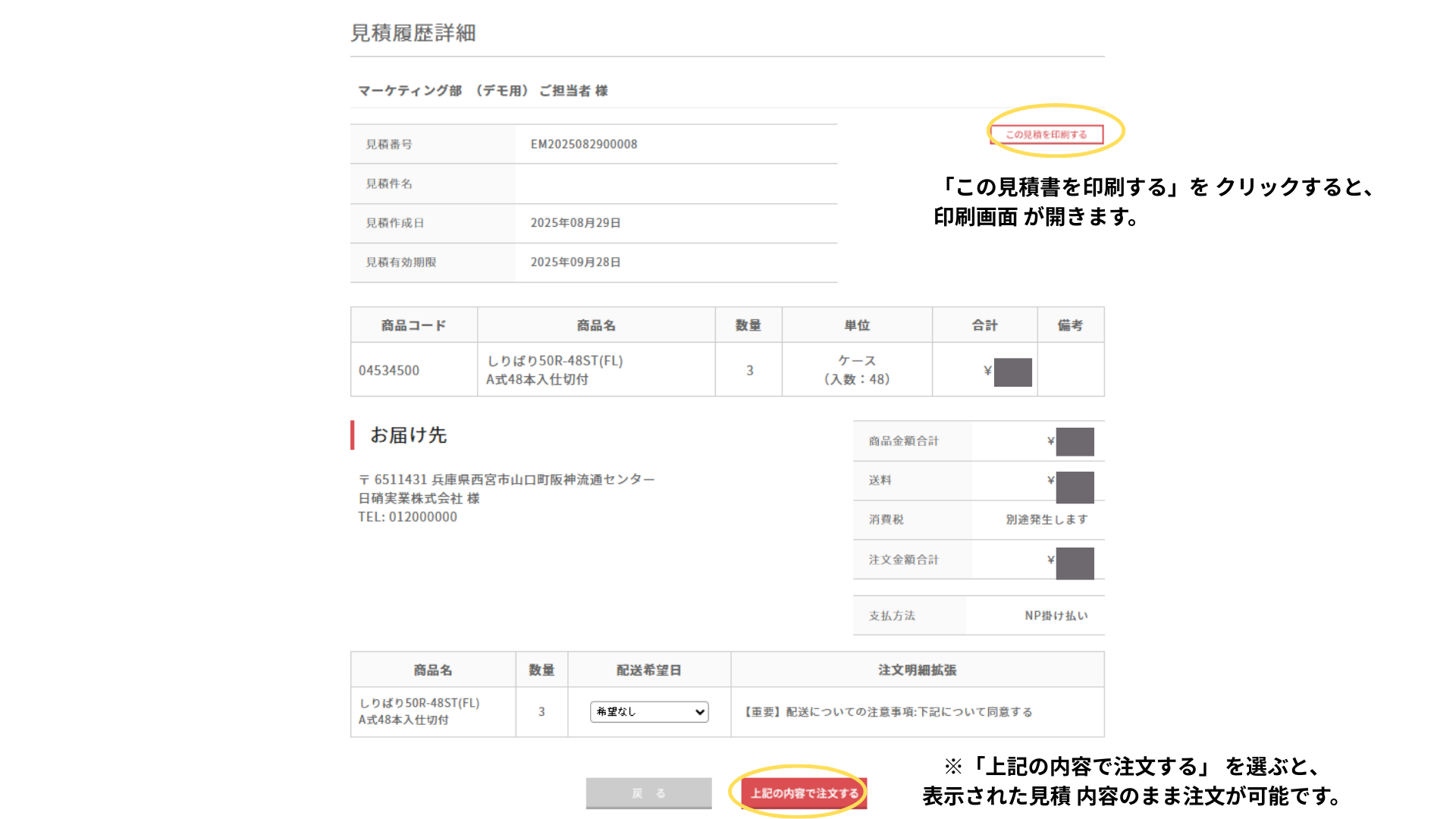
Task: Open the 配送希望日 希望なし dropdown
Action: click(649, 711)
